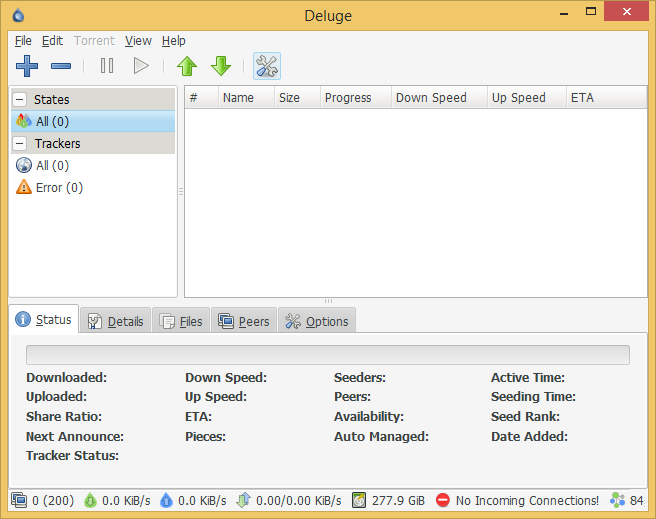Click the download speed green icon
656x519 pixels.
tap(90, 500)
